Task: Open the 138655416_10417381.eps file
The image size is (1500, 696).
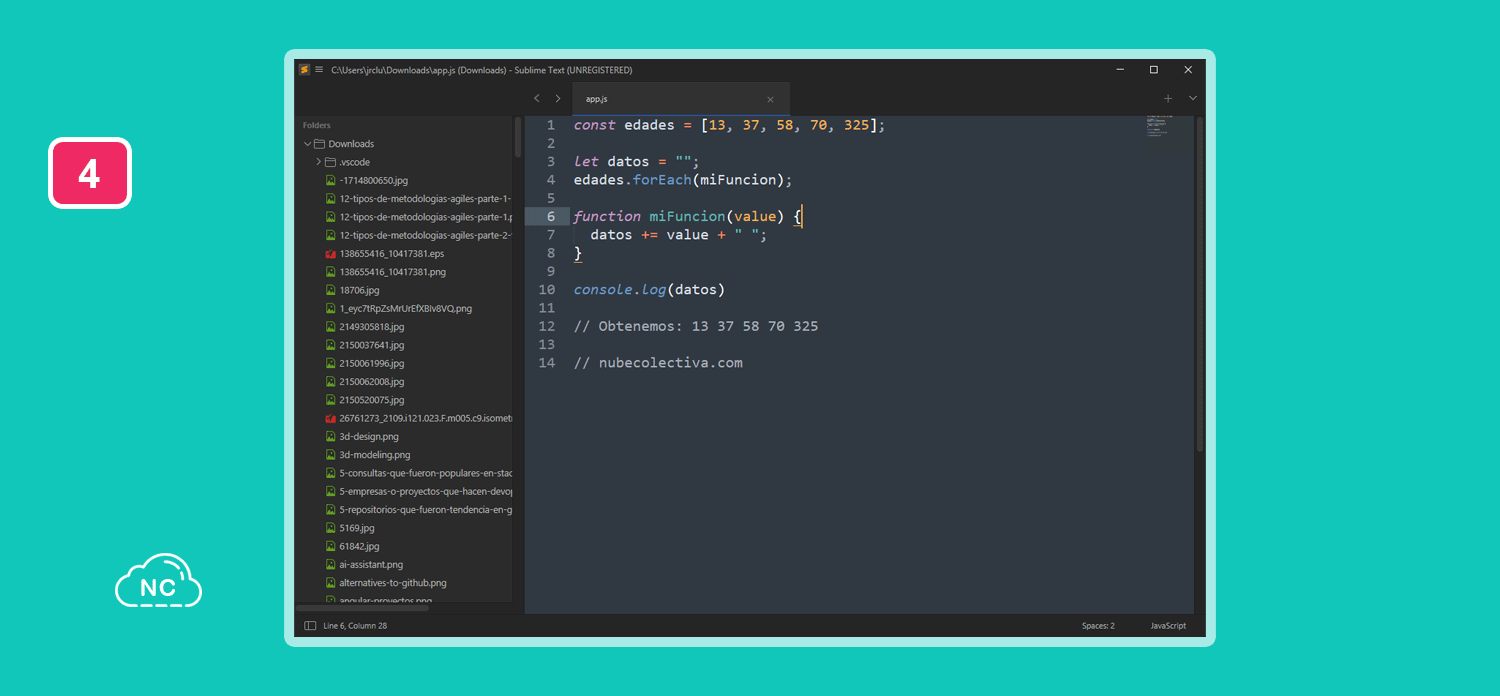Action: coord(391,254)
